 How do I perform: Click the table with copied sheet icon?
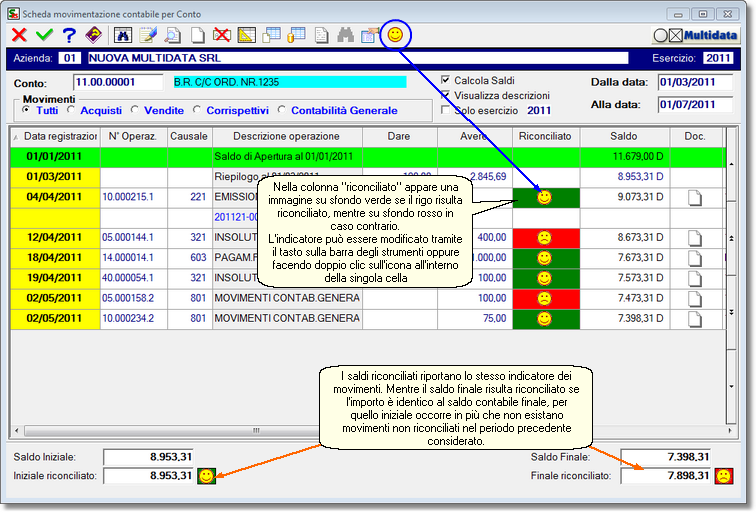(271, 35)
